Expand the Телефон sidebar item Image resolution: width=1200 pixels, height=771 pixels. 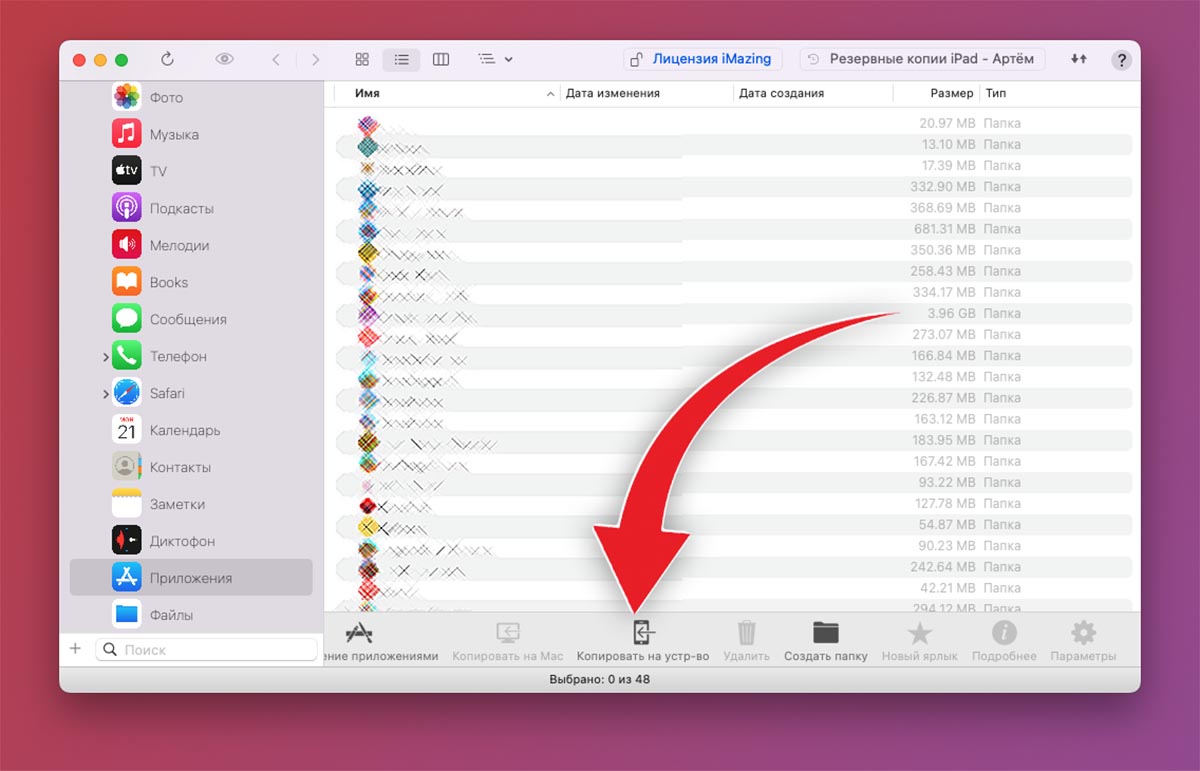(105, 357)
